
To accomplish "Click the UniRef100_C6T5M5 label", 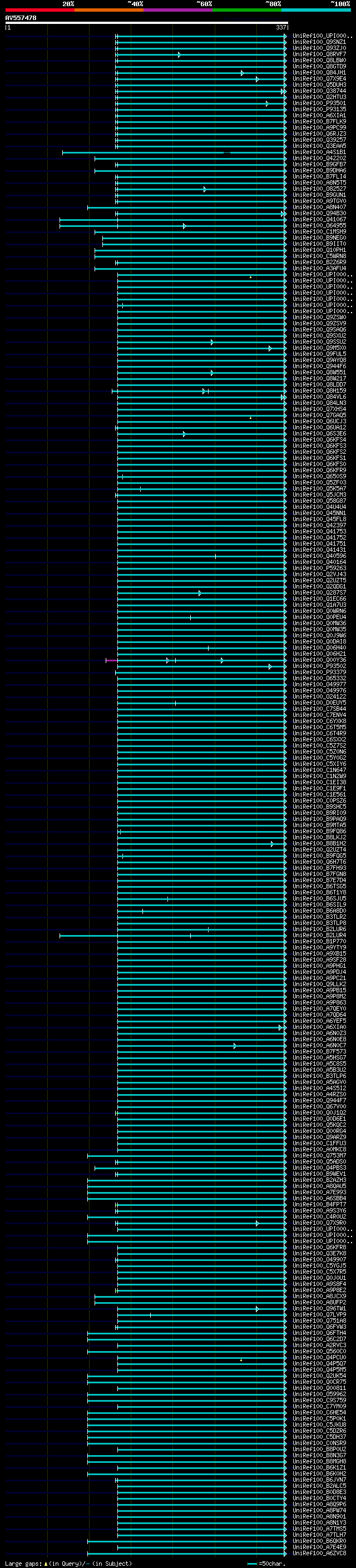I will (319, 727).
